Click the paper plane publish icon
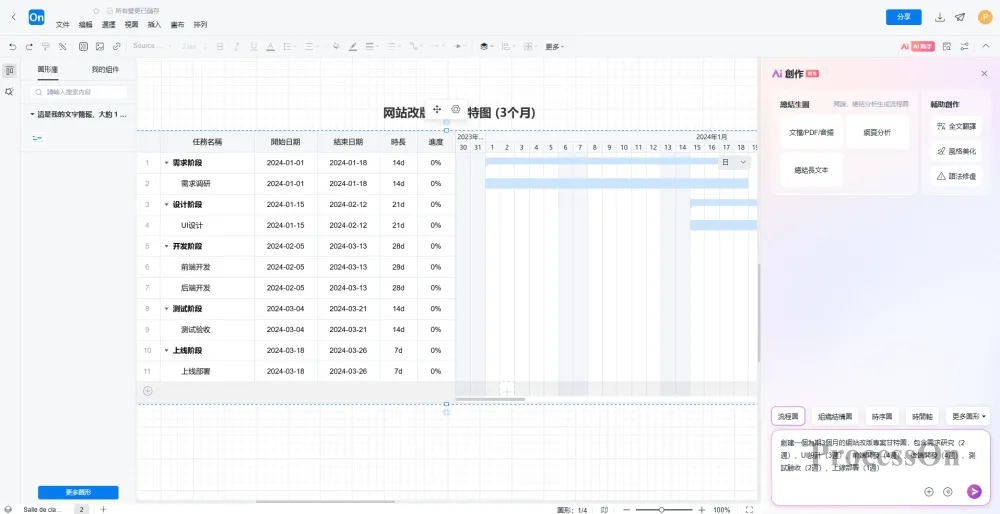 tap(960, 17)
